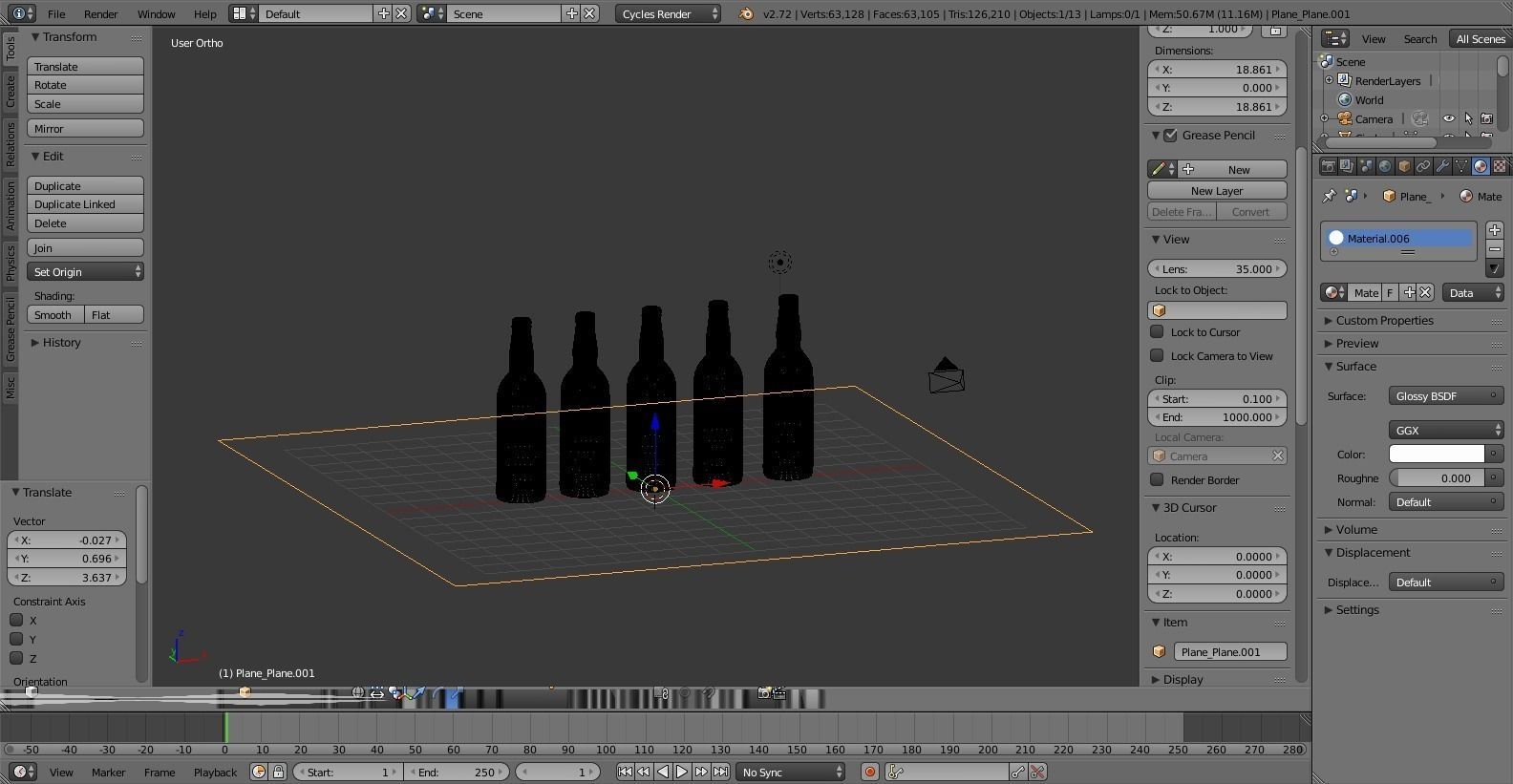Open the Help menu
The image size is (1513, 784).
(x=204, y=13)
